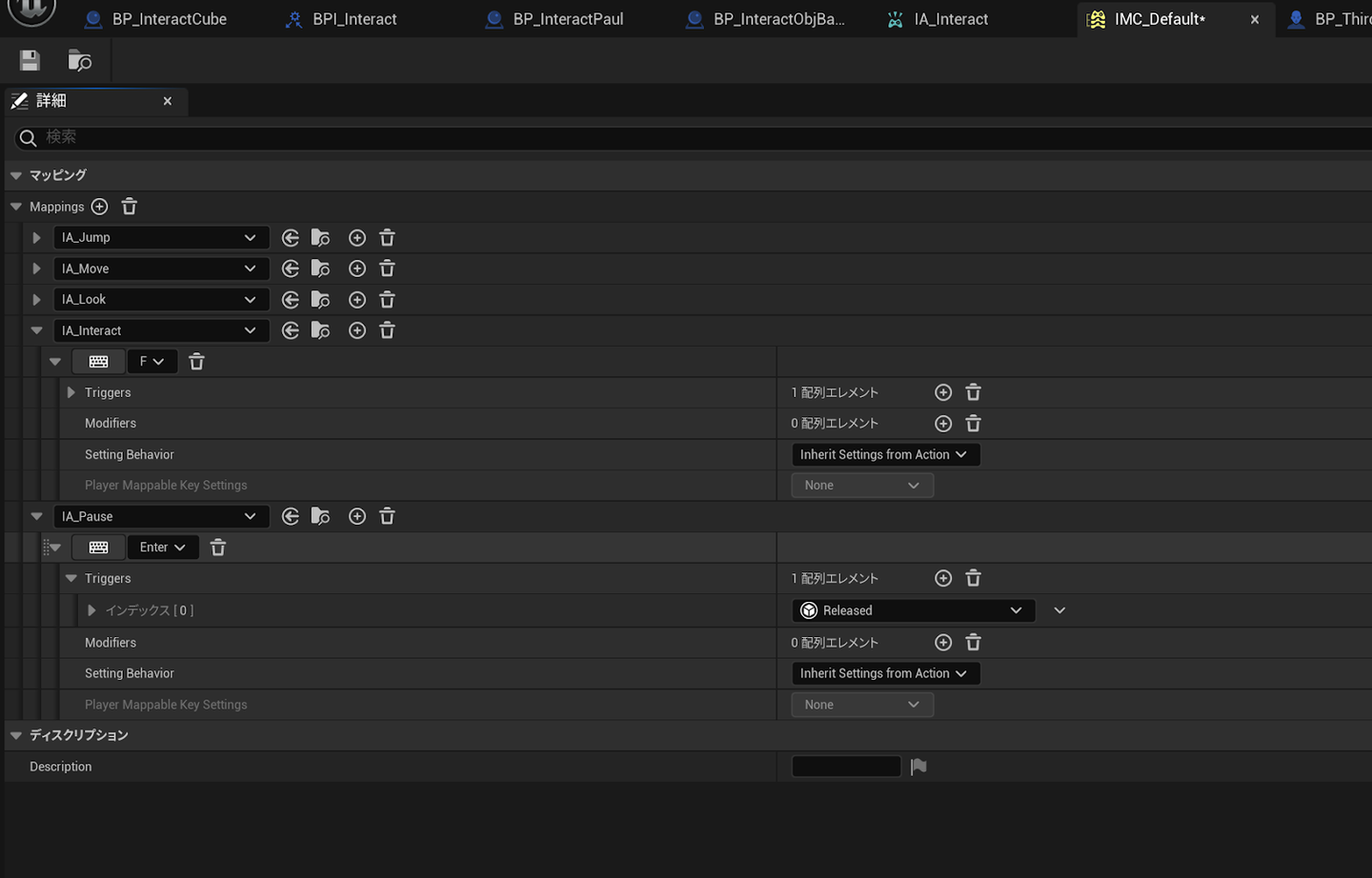Click the keyboard key selector icon beside Enter
Viewport: 1372px width, 878px height.
[98, 548]
